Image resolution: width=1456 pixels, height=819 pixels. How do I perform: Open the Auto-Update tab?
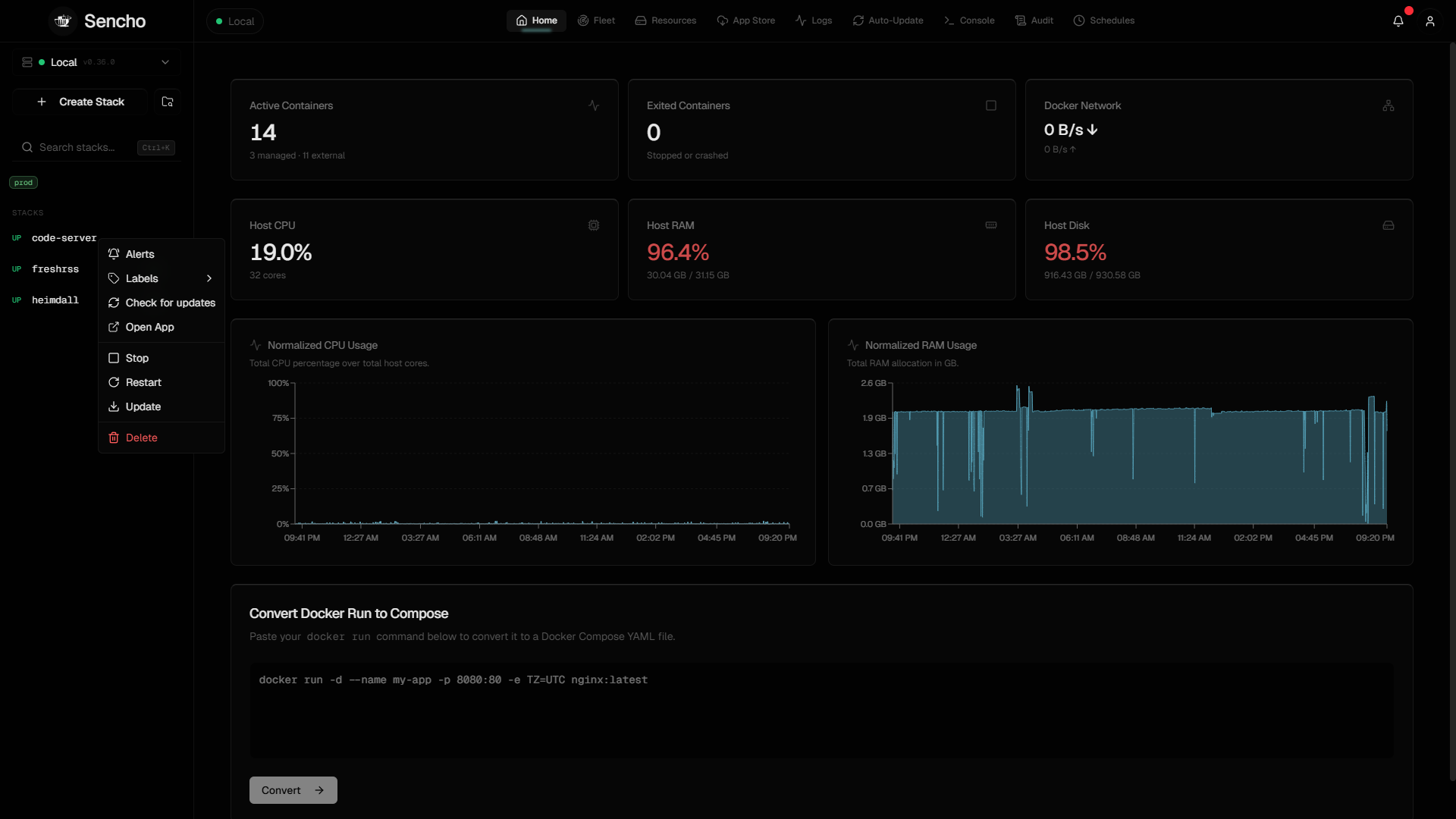[888, 20]
